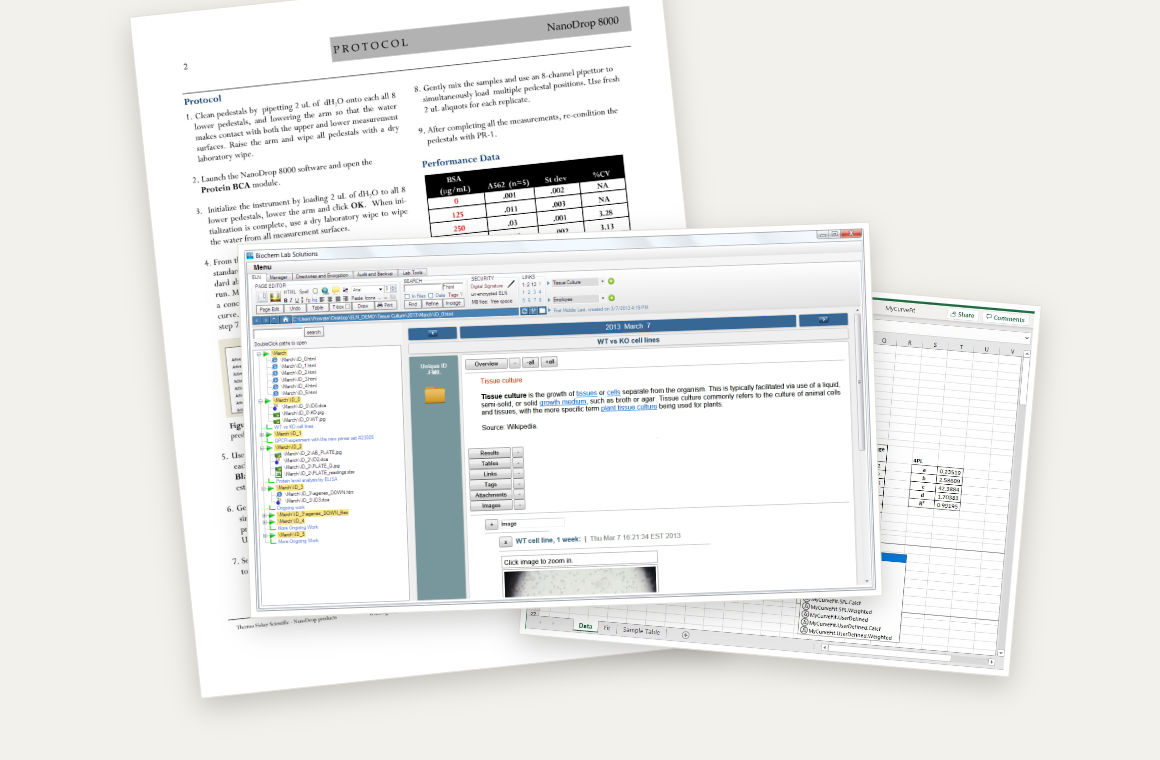Click the home icon in path bar
Image resolution: width=1160 pixels, height=760 pixels.
click(286, 319)
